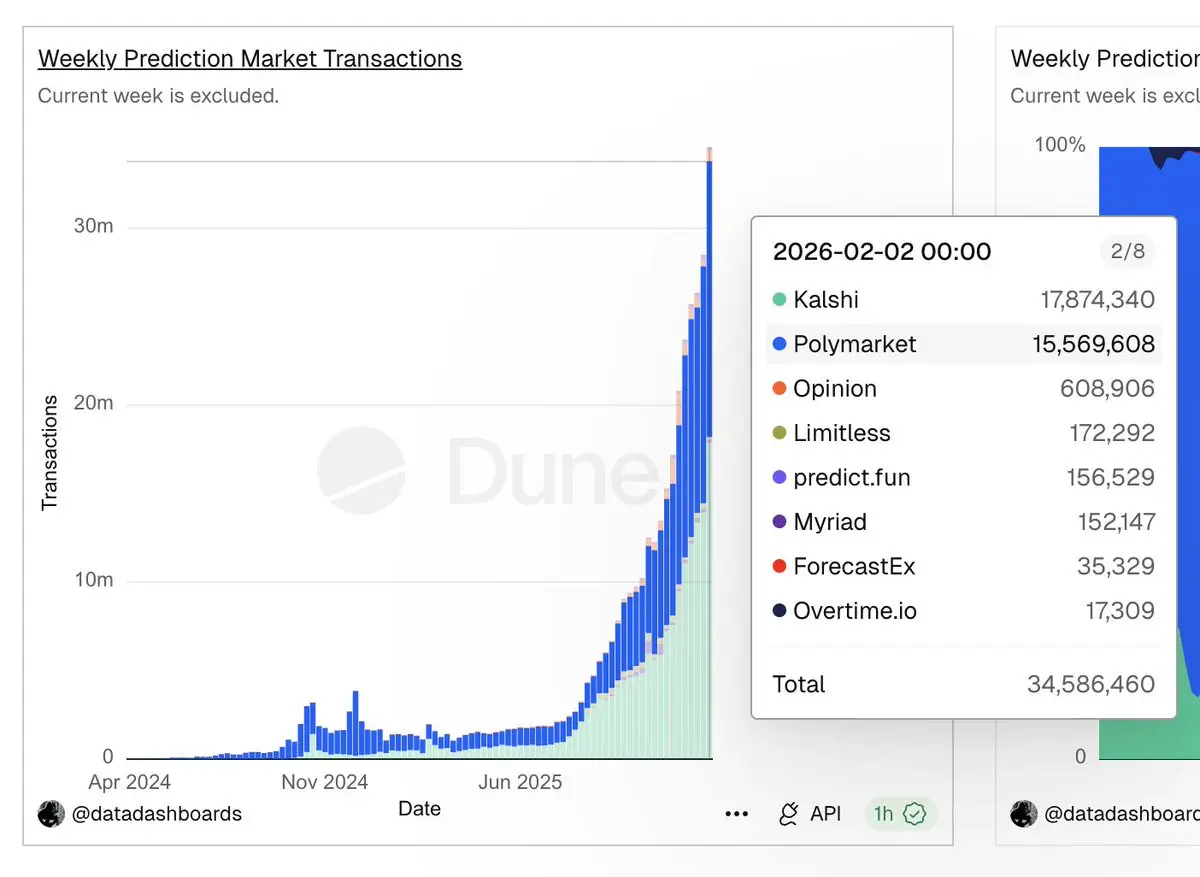Screen dimensions: 1200x877
Task: Click the tallest latest-week bar in chart
Action: (x=709, y=452)
